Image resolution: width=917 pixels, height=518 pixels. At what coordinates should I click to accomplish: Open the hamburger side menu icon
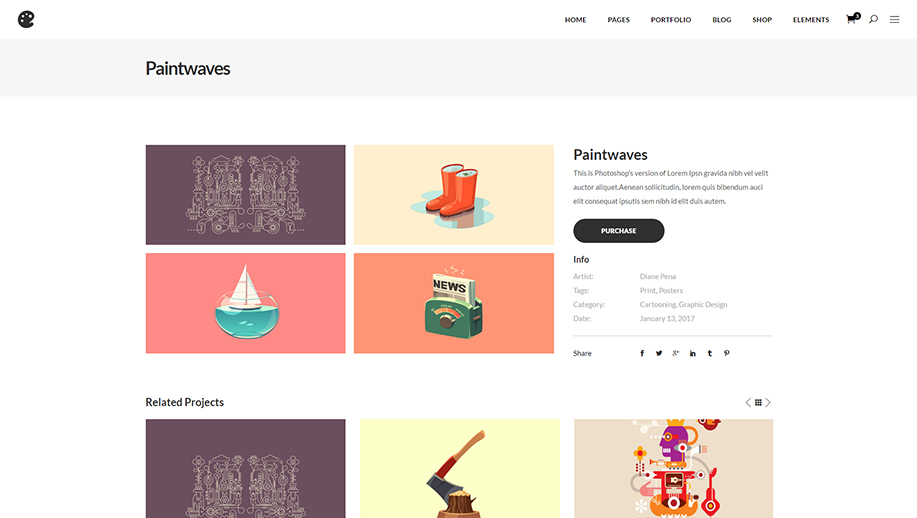(894, 19)
